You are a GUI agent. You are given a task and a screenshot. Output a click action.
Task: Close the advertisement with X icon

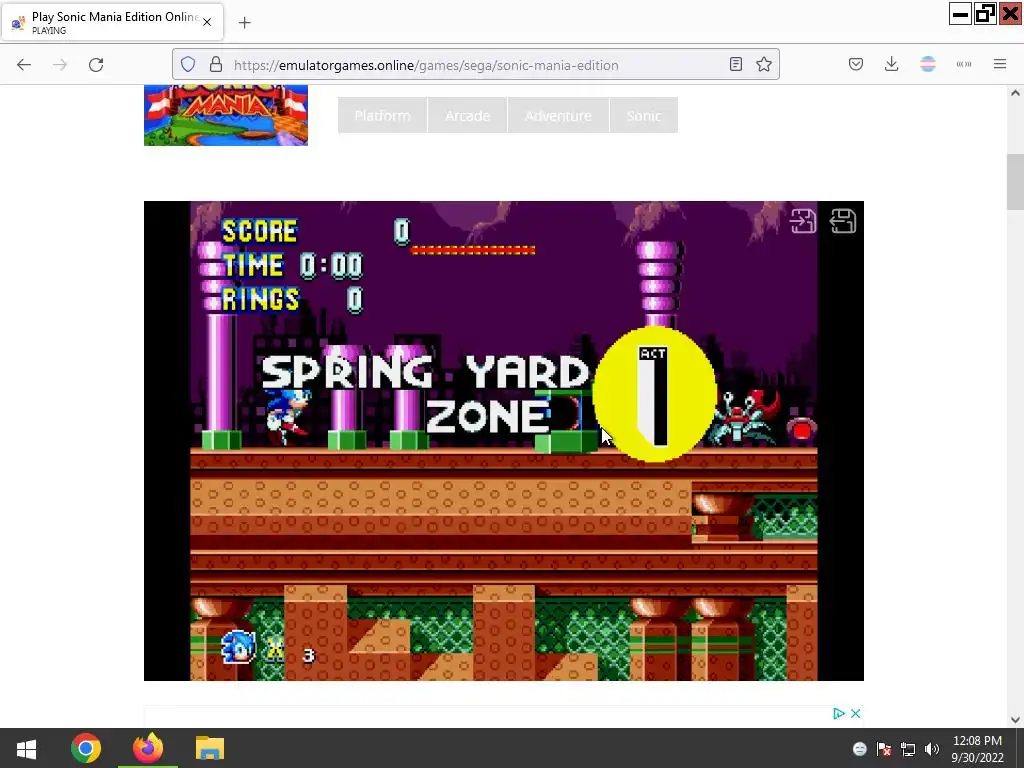click(856, 713)
